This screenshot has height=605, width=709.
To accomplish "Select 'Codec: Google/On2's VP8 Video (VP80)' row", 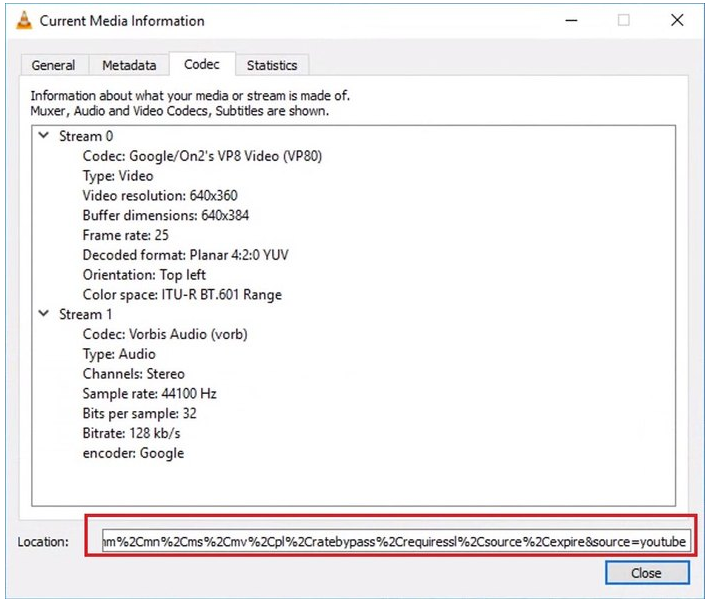I will pyautogui.click(x=202, y=156).
